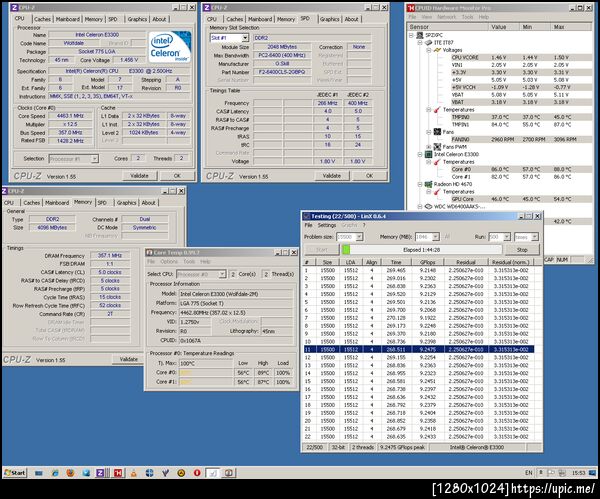Screen dimensions: 600x499
Task: Click the ITE IT87 chip icon
Action: pos(429,42)
